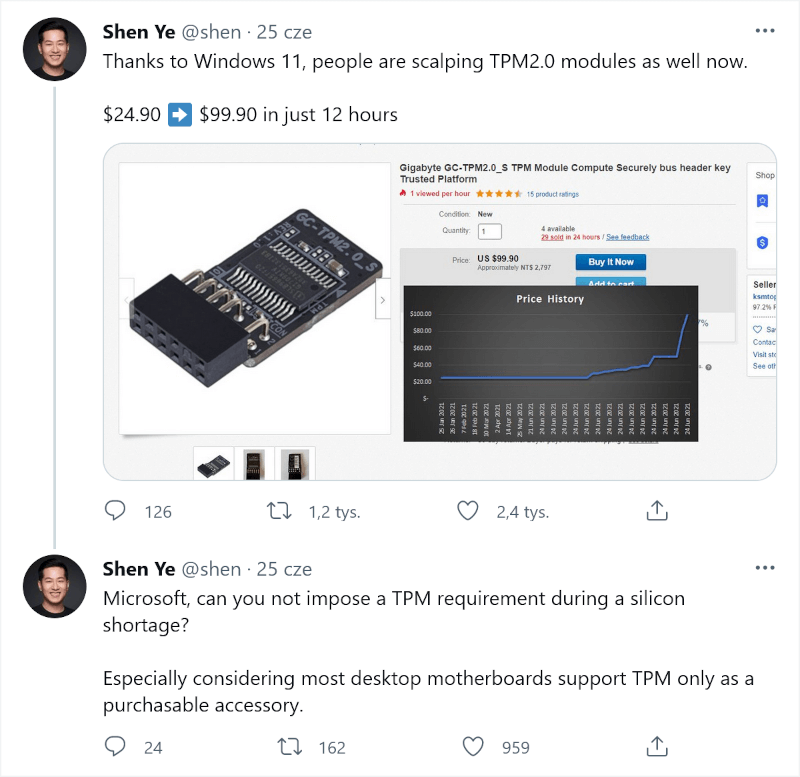Like the tweet with 959 likes

(x=473, y=746)
